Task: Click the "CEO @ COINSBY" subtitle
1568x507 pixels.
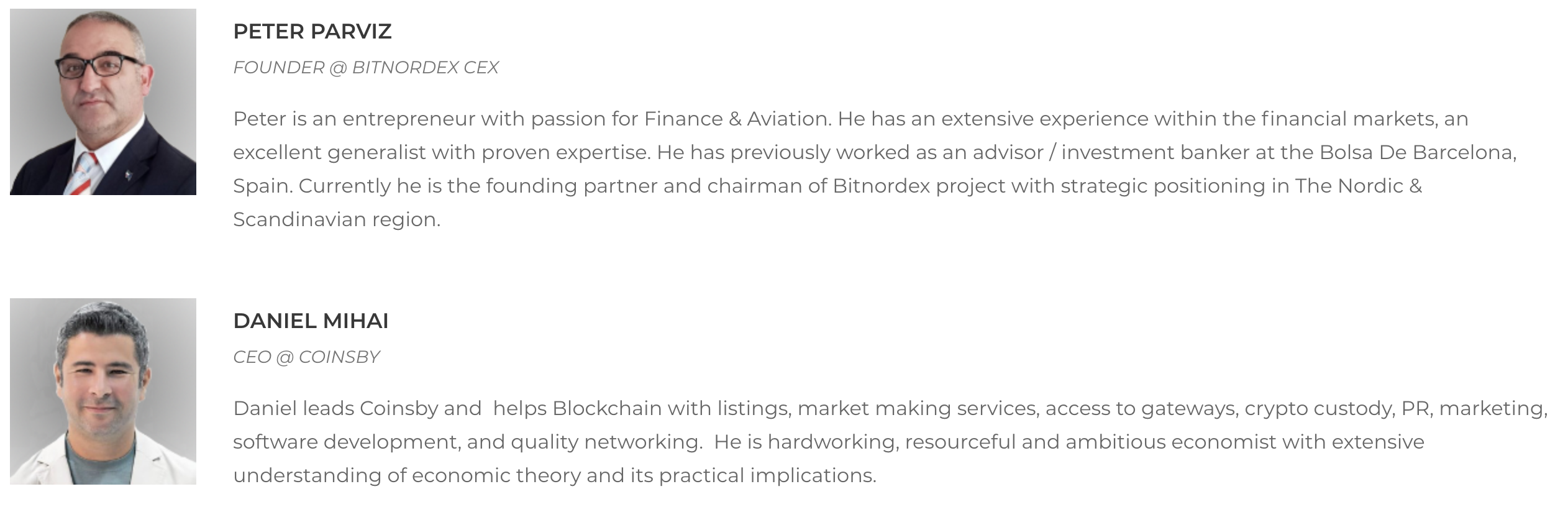Action: tap(306, 357)
